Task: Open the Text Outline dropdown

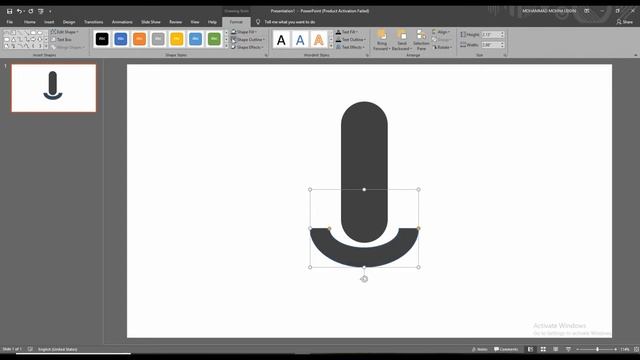Action: click(x=351, y=40)
